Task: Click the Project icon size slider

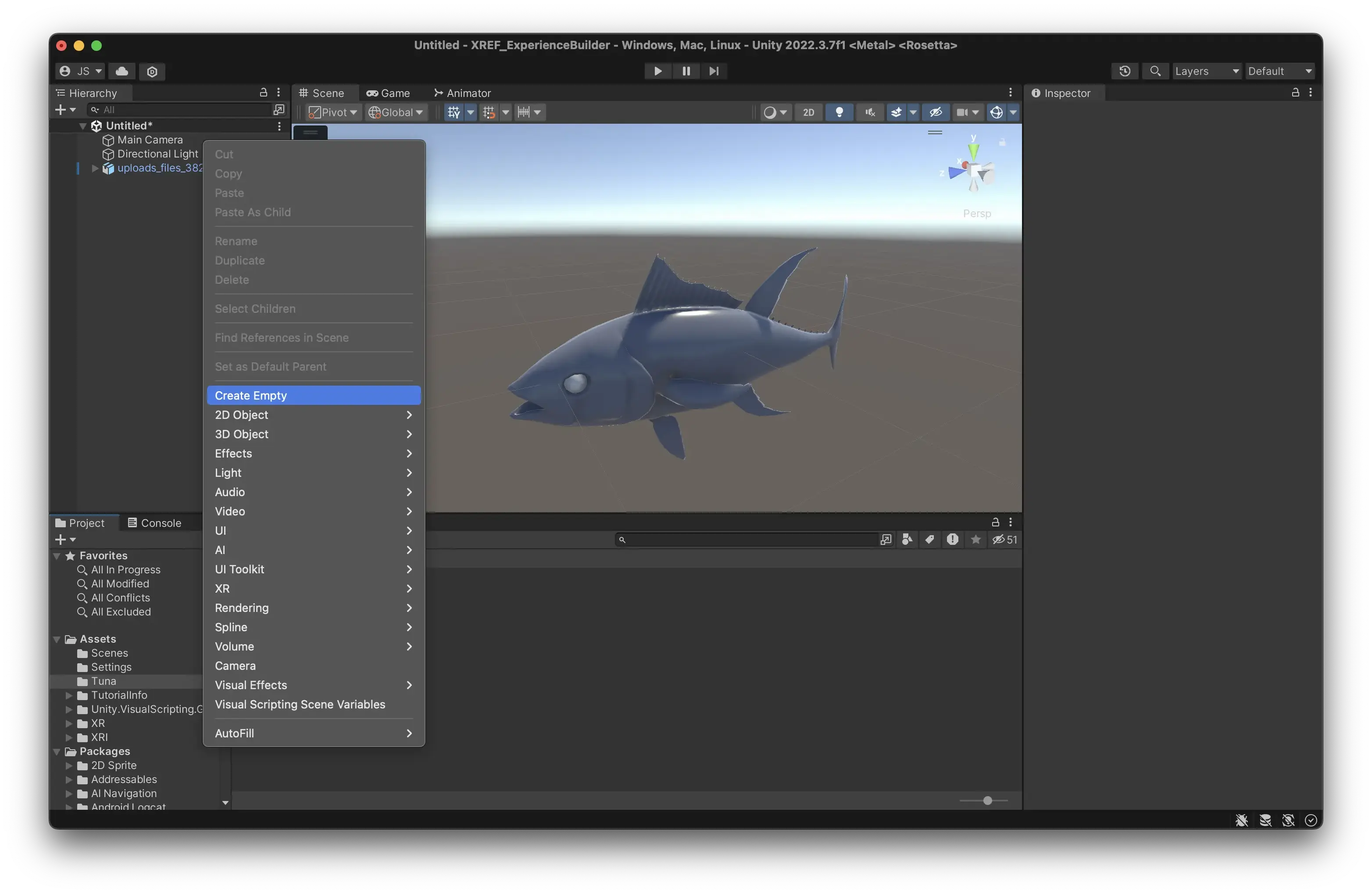Action: (x=987, y=801)
